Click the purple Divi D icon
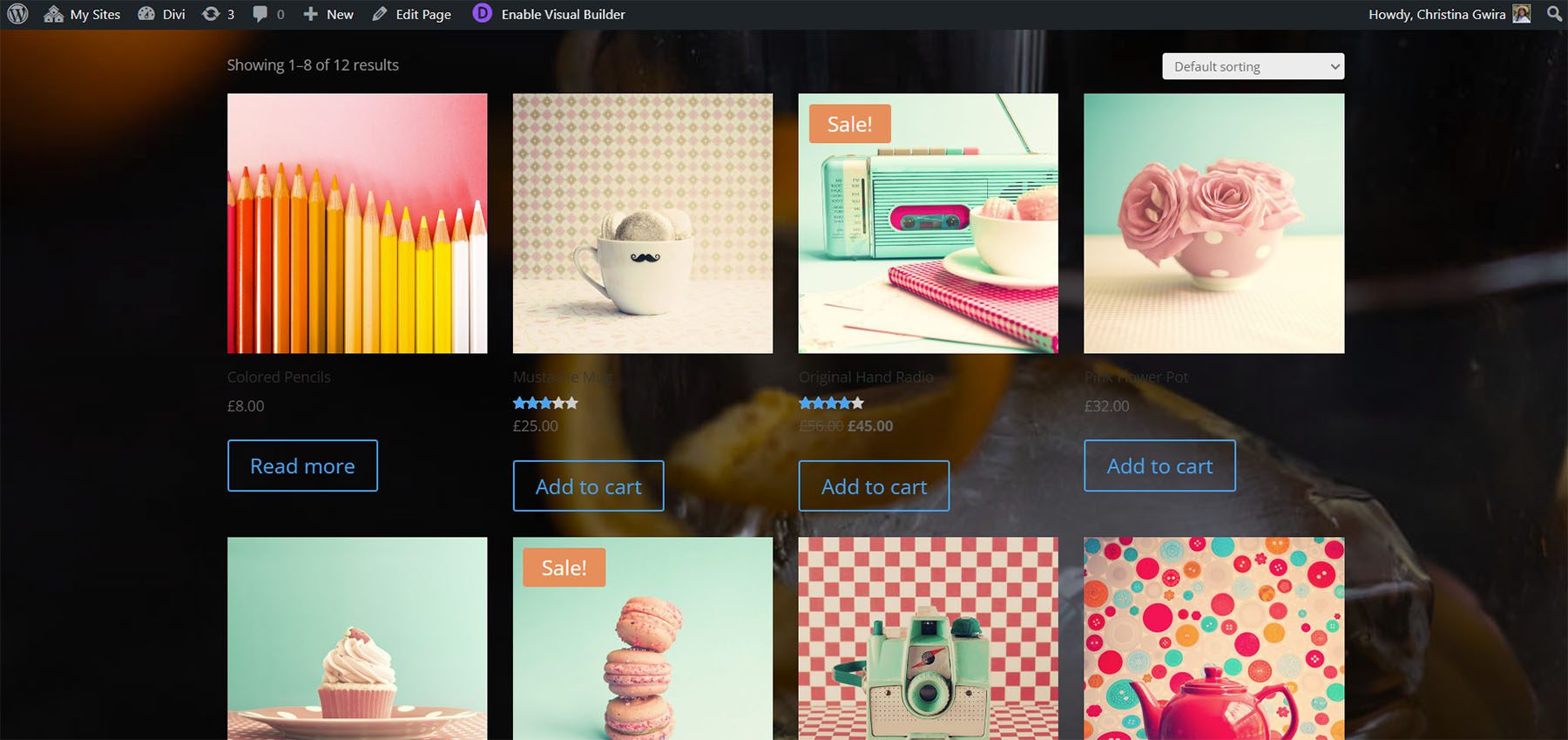The height and width of the screenshot is (740, 1568). pos(482,13)
